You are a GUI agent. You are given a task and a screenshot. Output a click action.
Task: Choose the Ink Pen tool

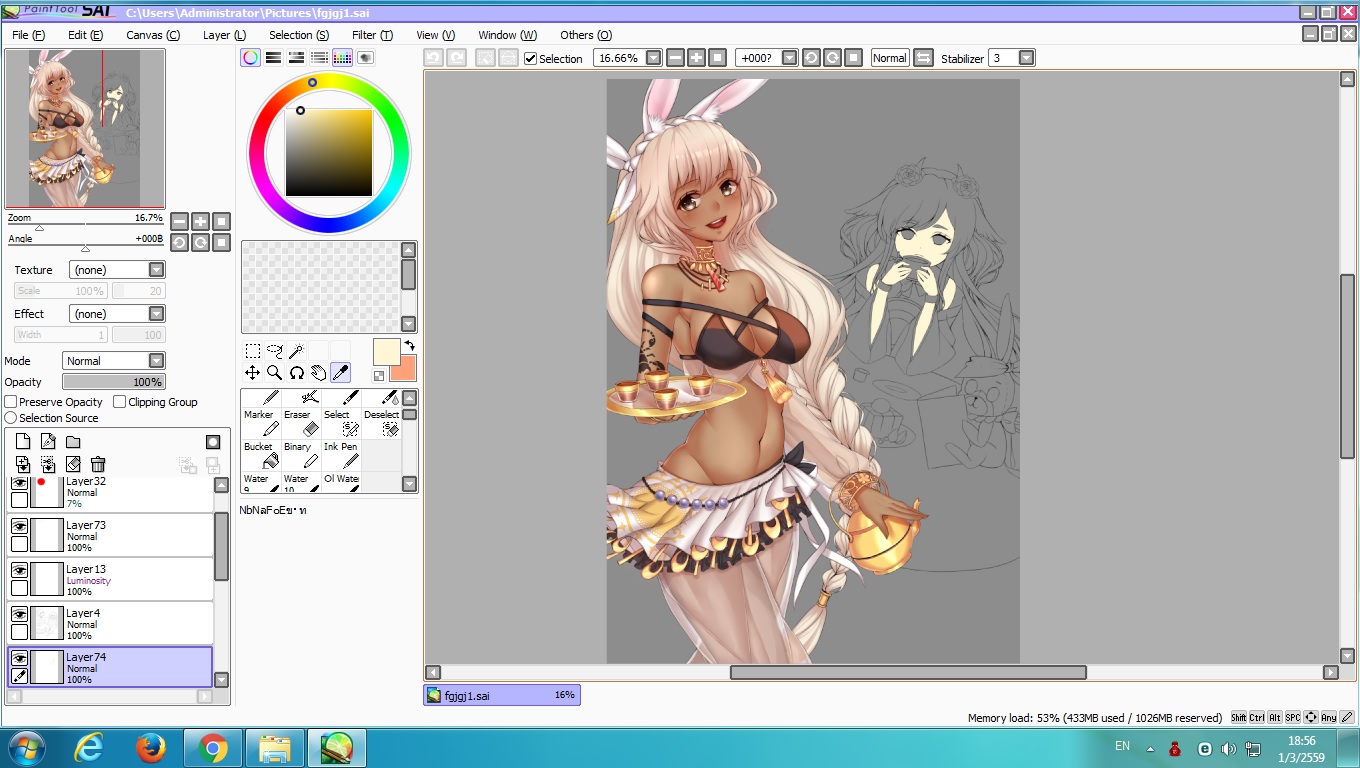click(x=341, y=455)
